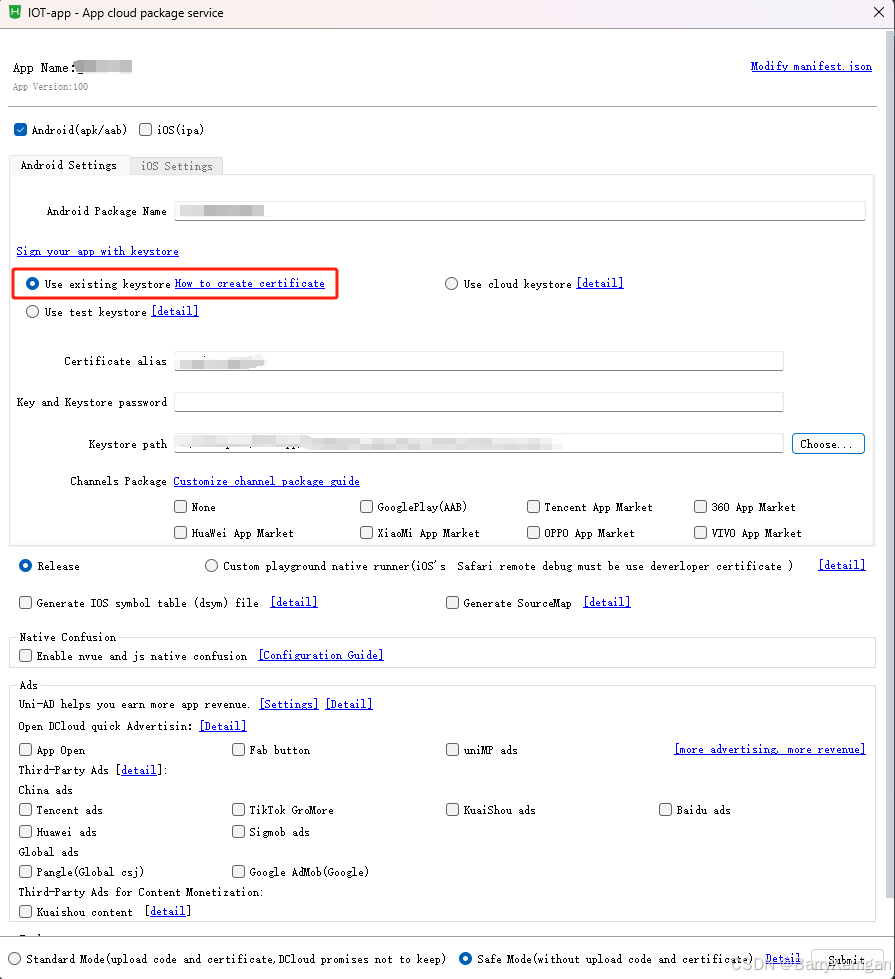This screenshot has width=895, height=979.
Task: Switch to the iOS Settings tab
Action: tap(176, 166)
